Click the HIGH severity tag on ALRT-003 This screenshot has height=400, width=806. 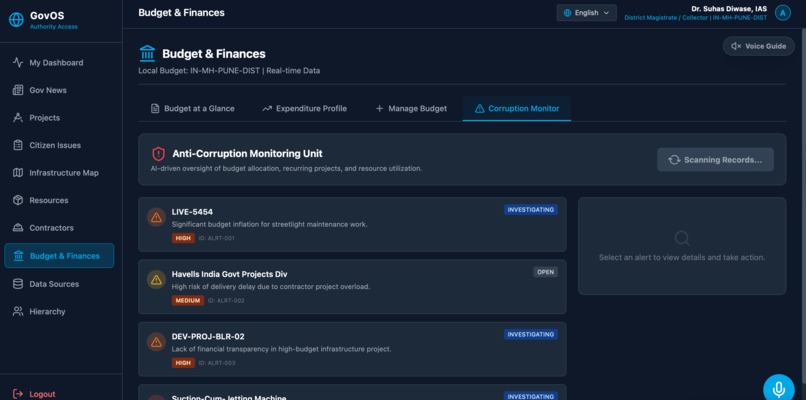point(183,363)
